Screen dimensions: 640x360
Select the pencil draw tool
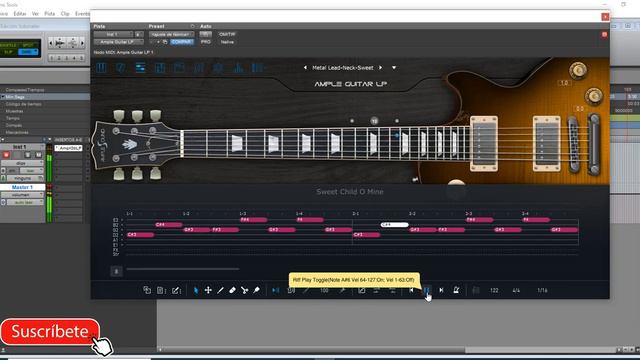(x=220, y=290)
